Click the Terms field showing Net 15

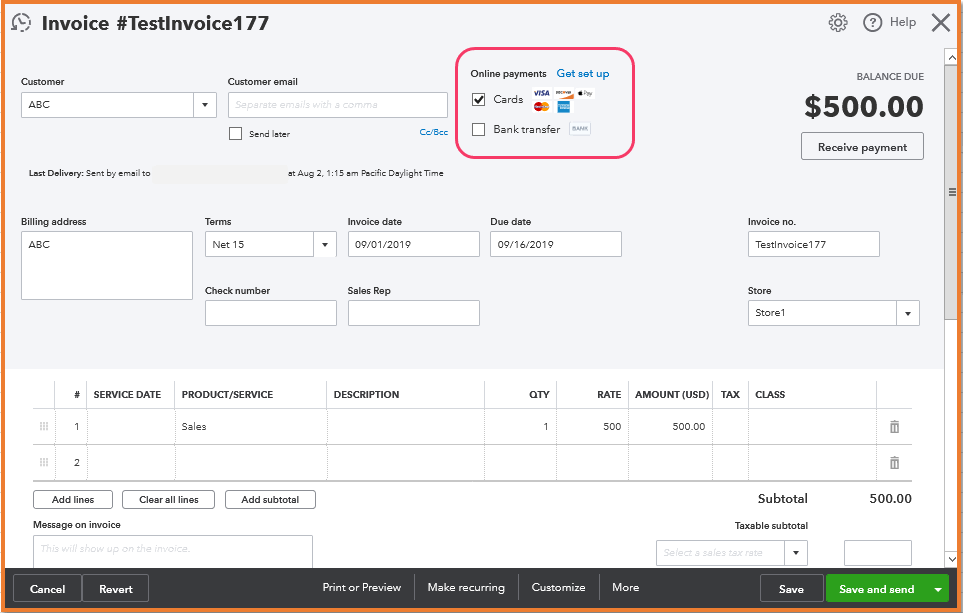point(259,244)
